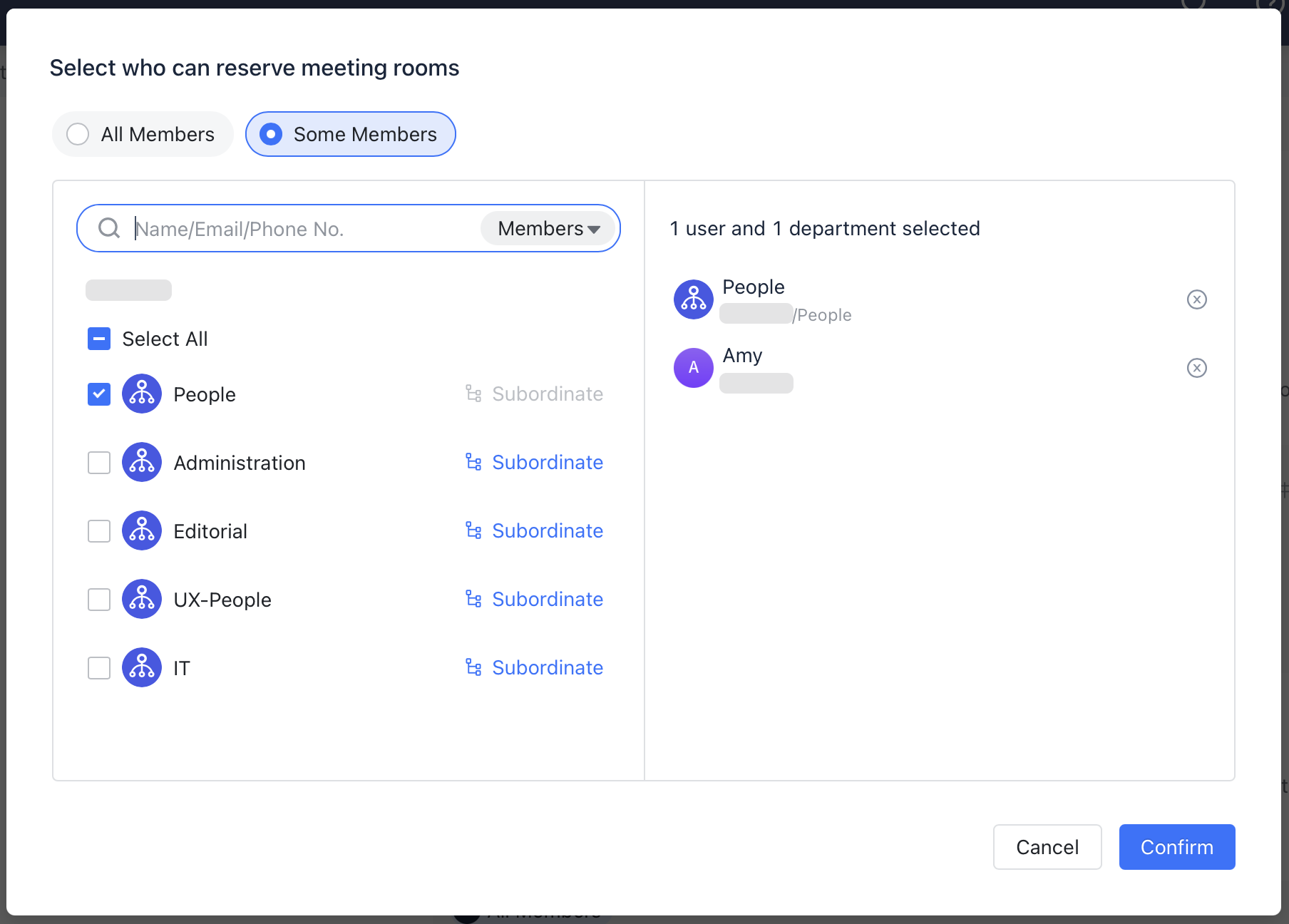Remove People department from selected list
Viewport: 1289px width, 924px height.
pos(1196,299)
